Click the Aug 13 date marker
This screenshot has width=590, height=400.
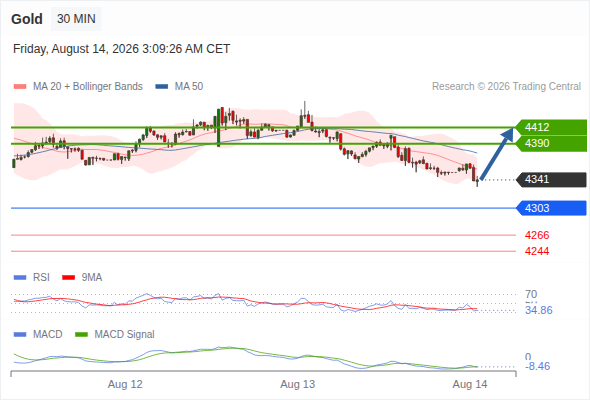click(x=298, y=384)
